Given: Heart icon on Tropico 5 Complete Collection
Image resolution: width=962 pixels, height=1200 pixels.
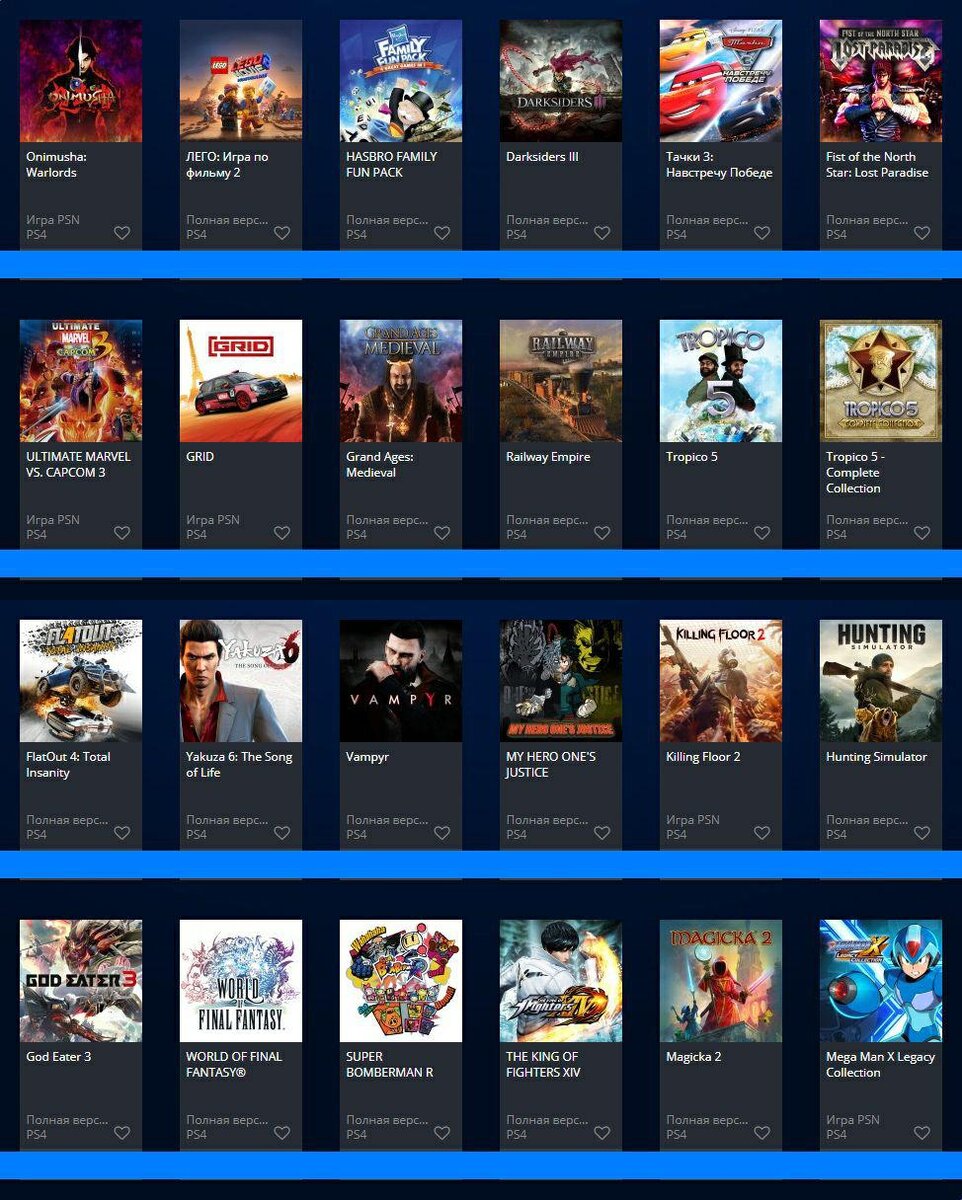Looking at the screenshot, I should [922, 533].
